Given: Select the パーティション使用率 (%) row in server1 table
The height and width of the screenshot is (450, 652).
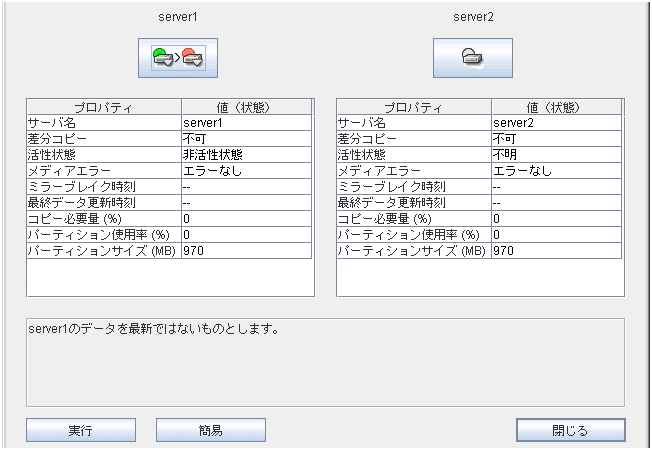Looking at the screenshot, I should tap(103, 234).
